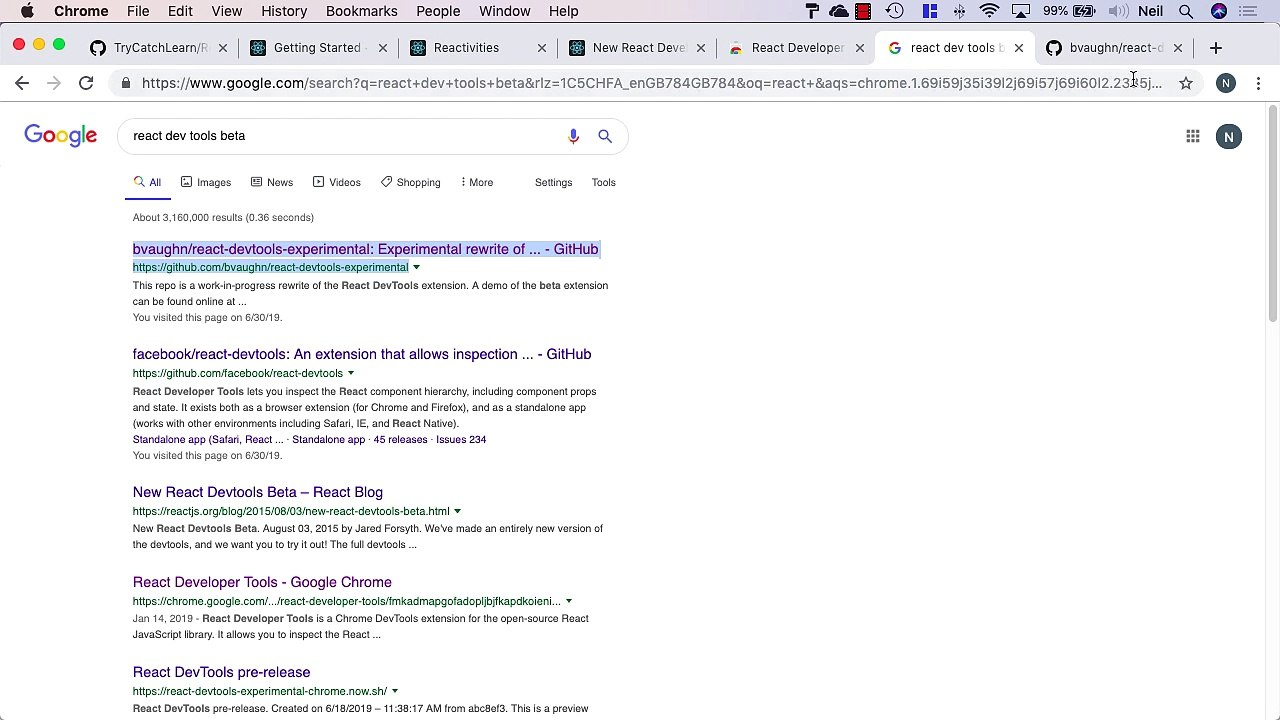Open Time Machine menu bar icon
The image size is (1280, 720).
895,11
